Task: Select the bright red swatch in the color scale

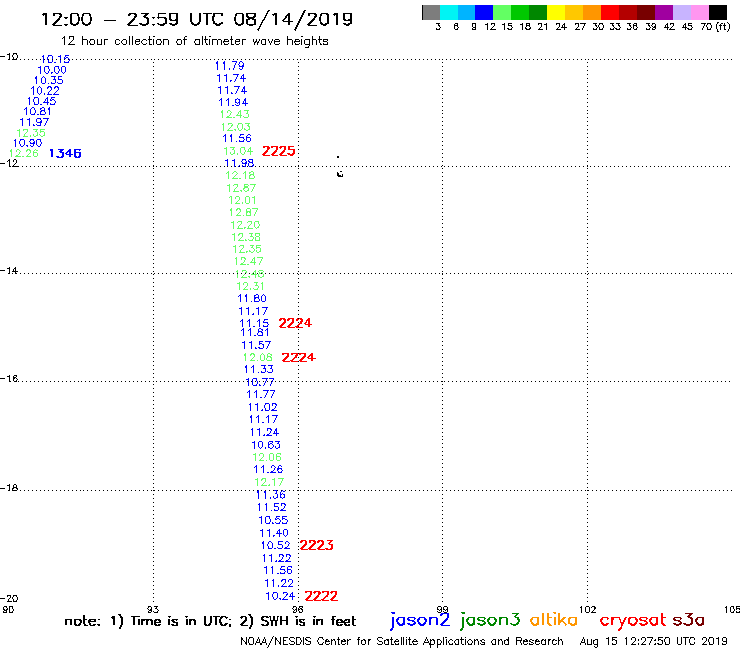Action: (x=610, y=12)
